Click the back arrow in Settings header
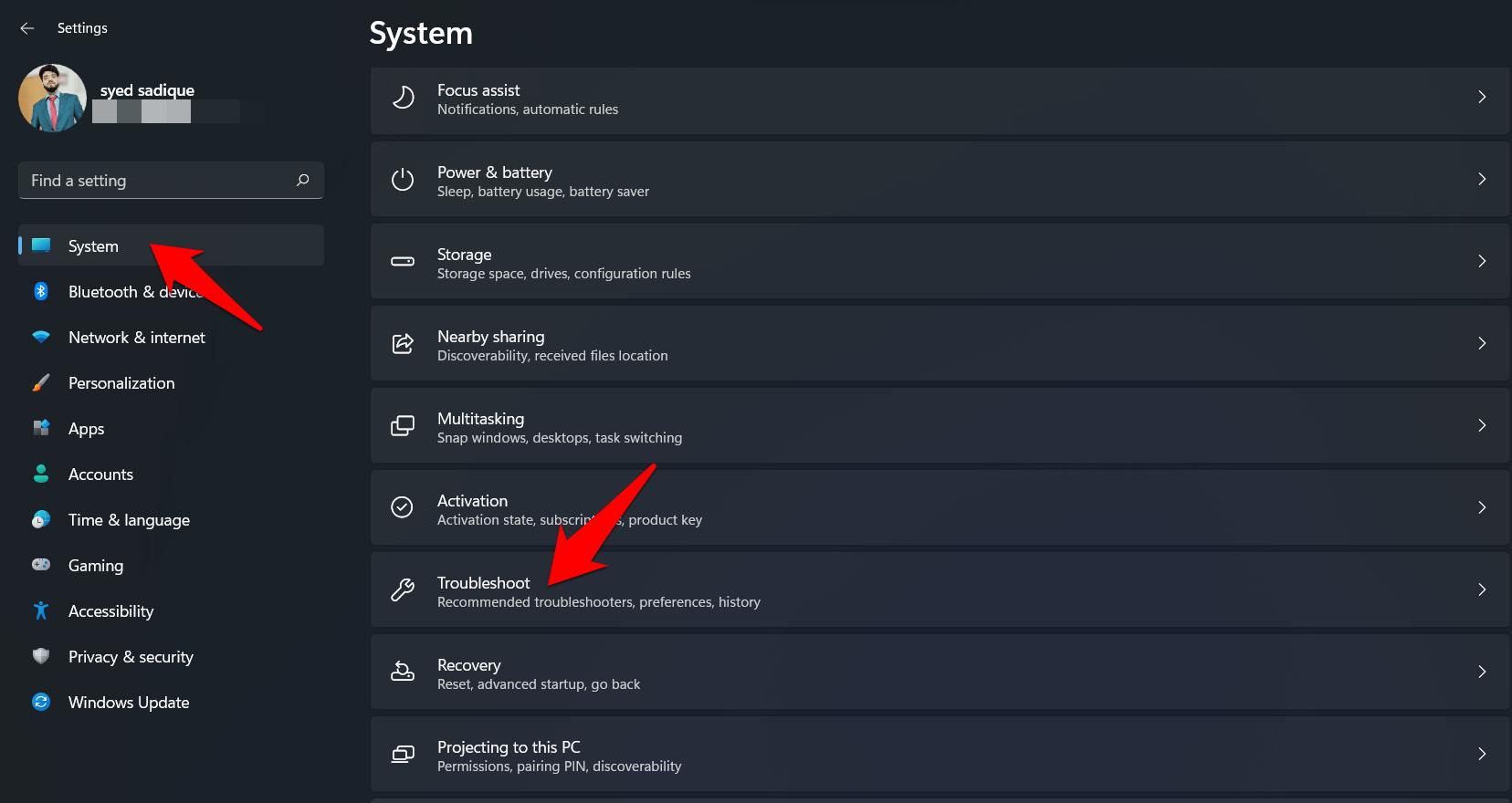 (x=27, y=28)
